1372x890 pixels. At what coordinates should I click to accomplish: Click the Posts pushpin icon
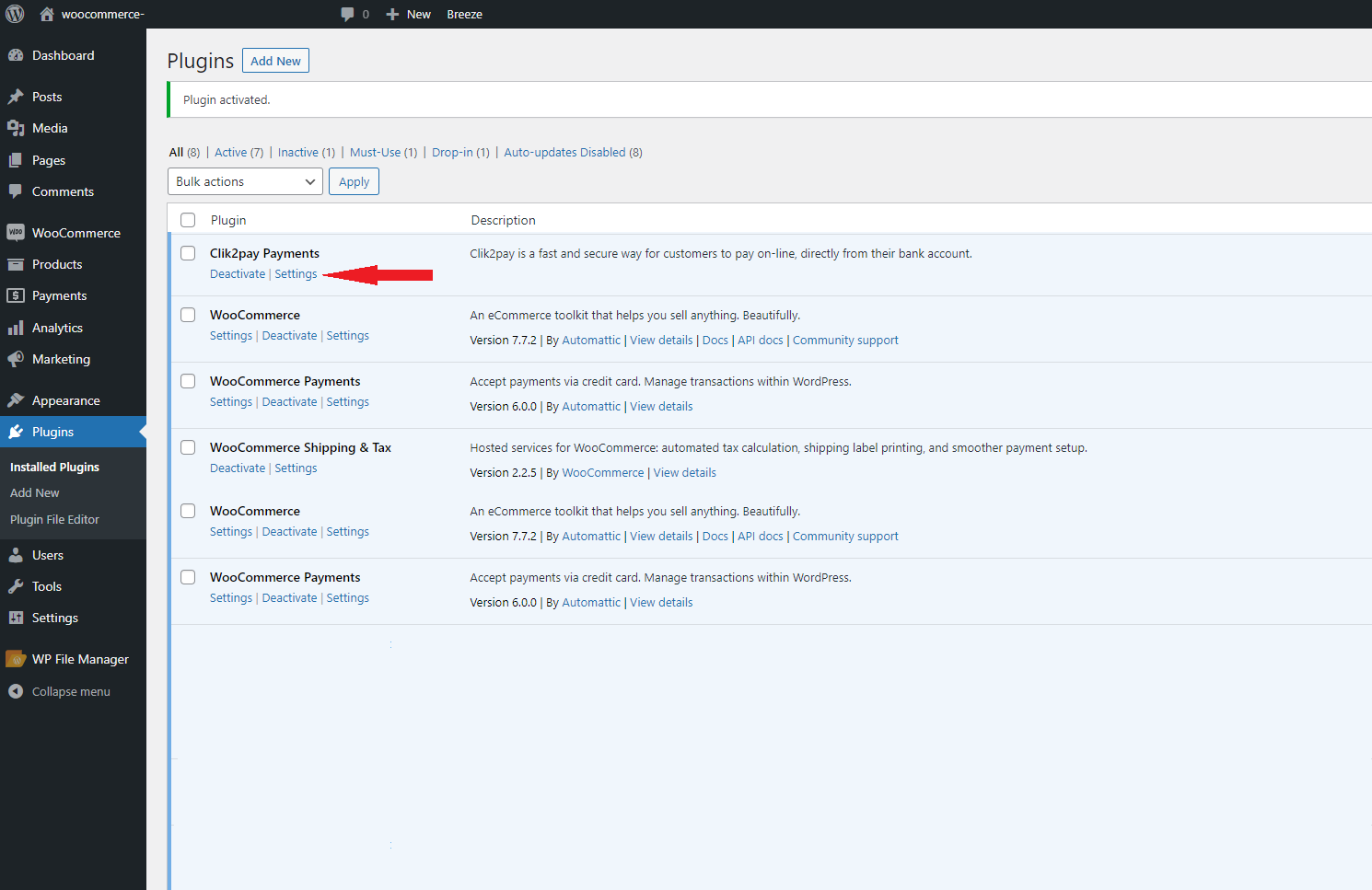click(16, 97)
